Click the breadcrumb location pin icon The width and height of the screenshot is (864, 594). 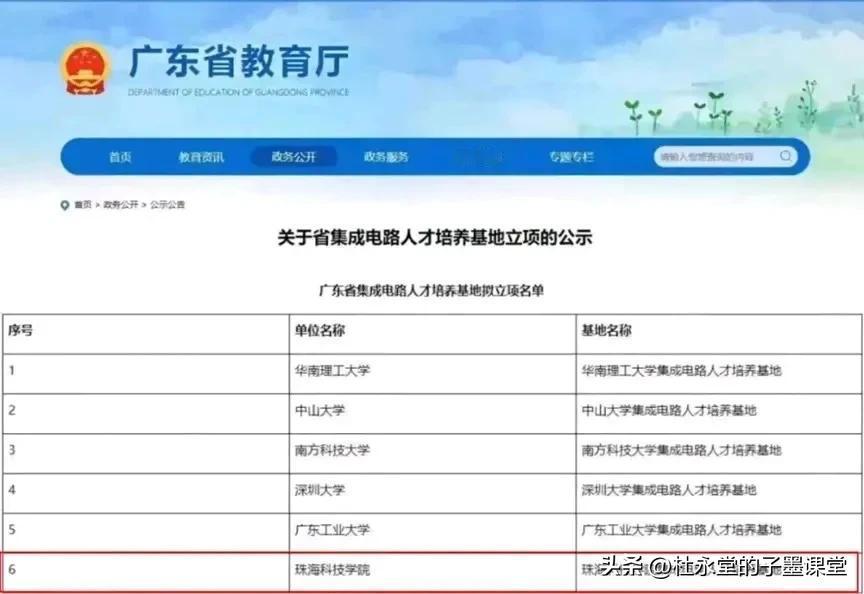click(64, 205)
